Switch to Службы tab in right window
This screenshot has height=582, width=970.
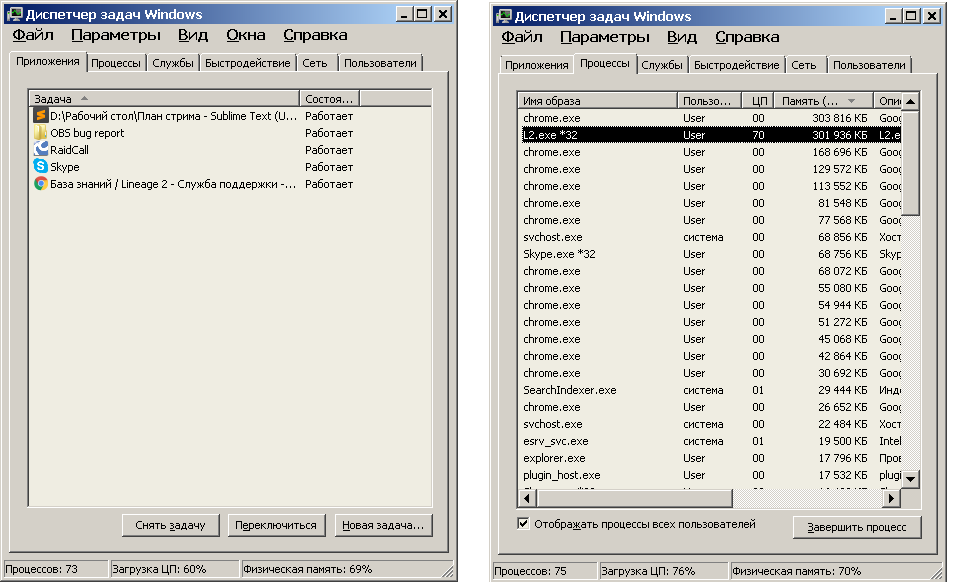[x=661, y=65]
